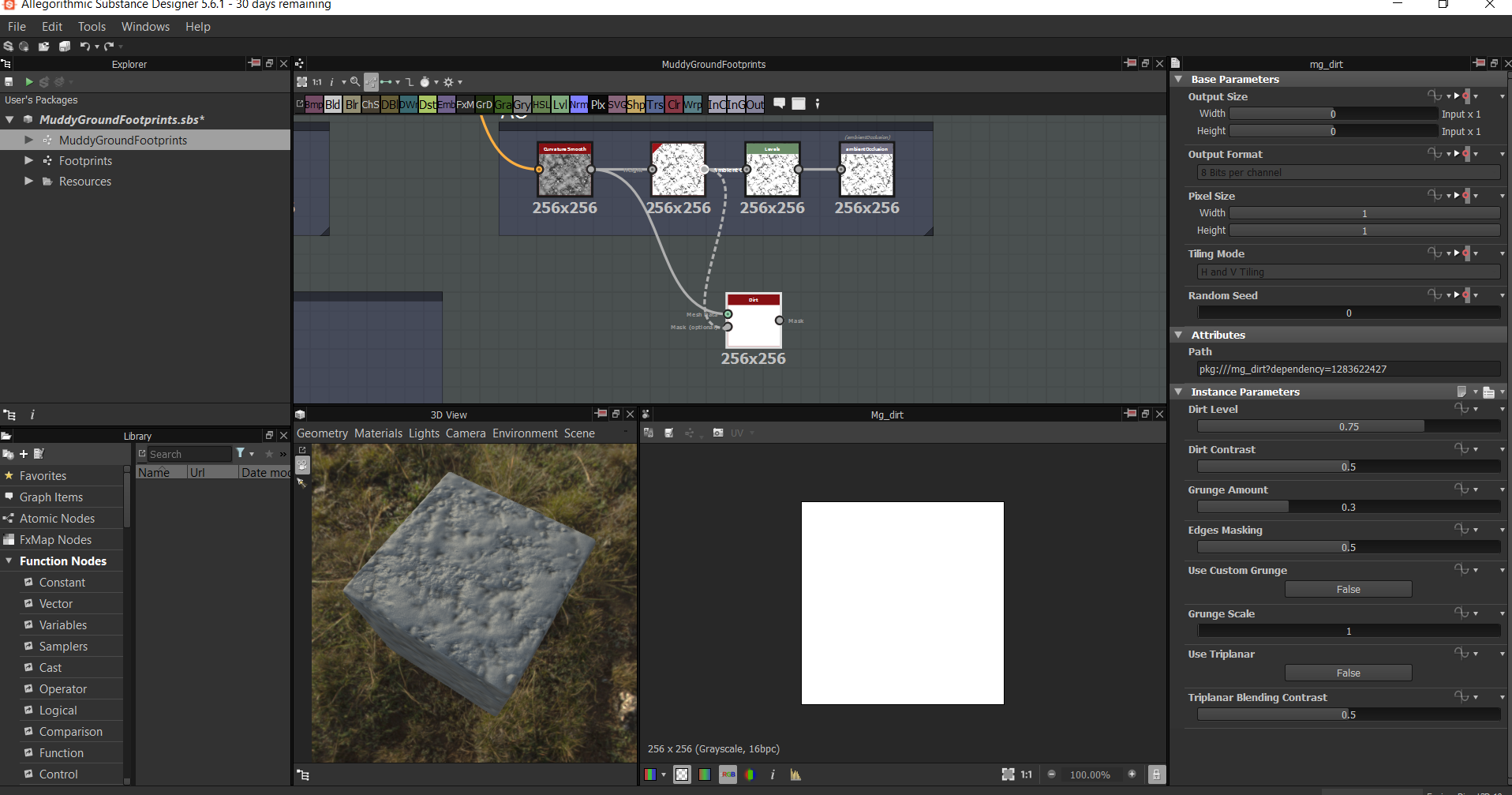Pin the Explorer panel

pyautogui.click(x=254, y=63)
